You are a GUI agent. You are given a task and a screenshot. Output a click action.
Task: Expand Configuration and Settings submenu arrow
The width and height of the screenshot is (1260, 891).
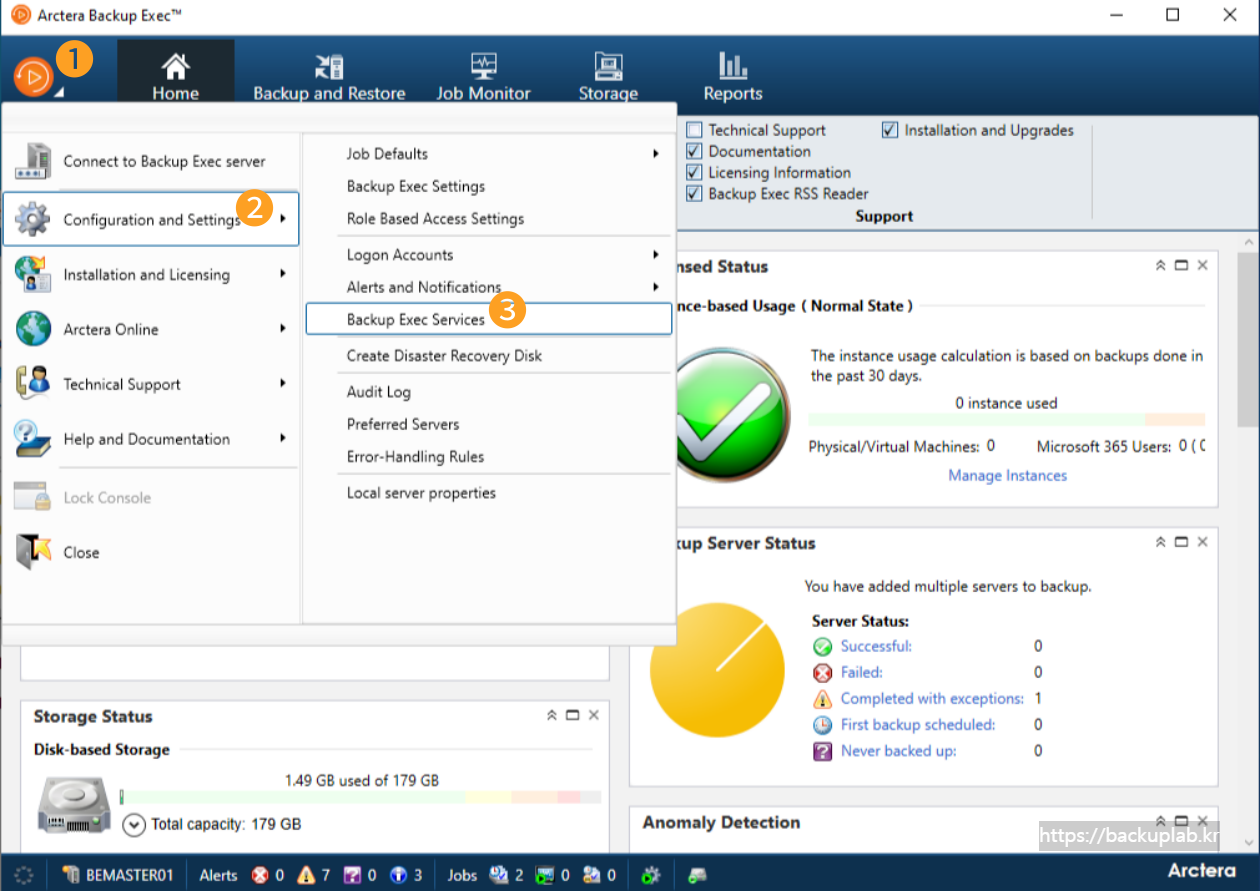(x=284, y=219)
